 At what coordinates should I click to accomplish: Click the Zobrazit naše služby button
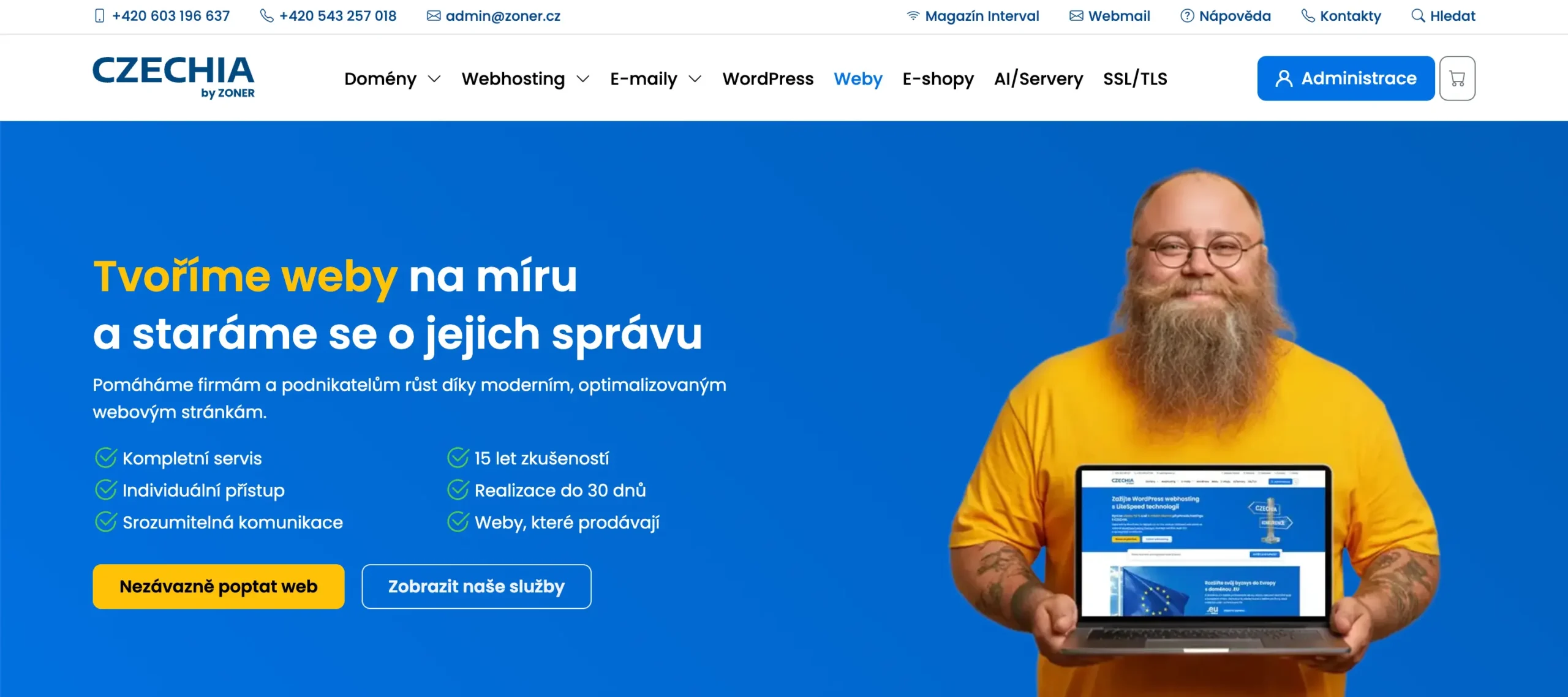pos(477,587)
